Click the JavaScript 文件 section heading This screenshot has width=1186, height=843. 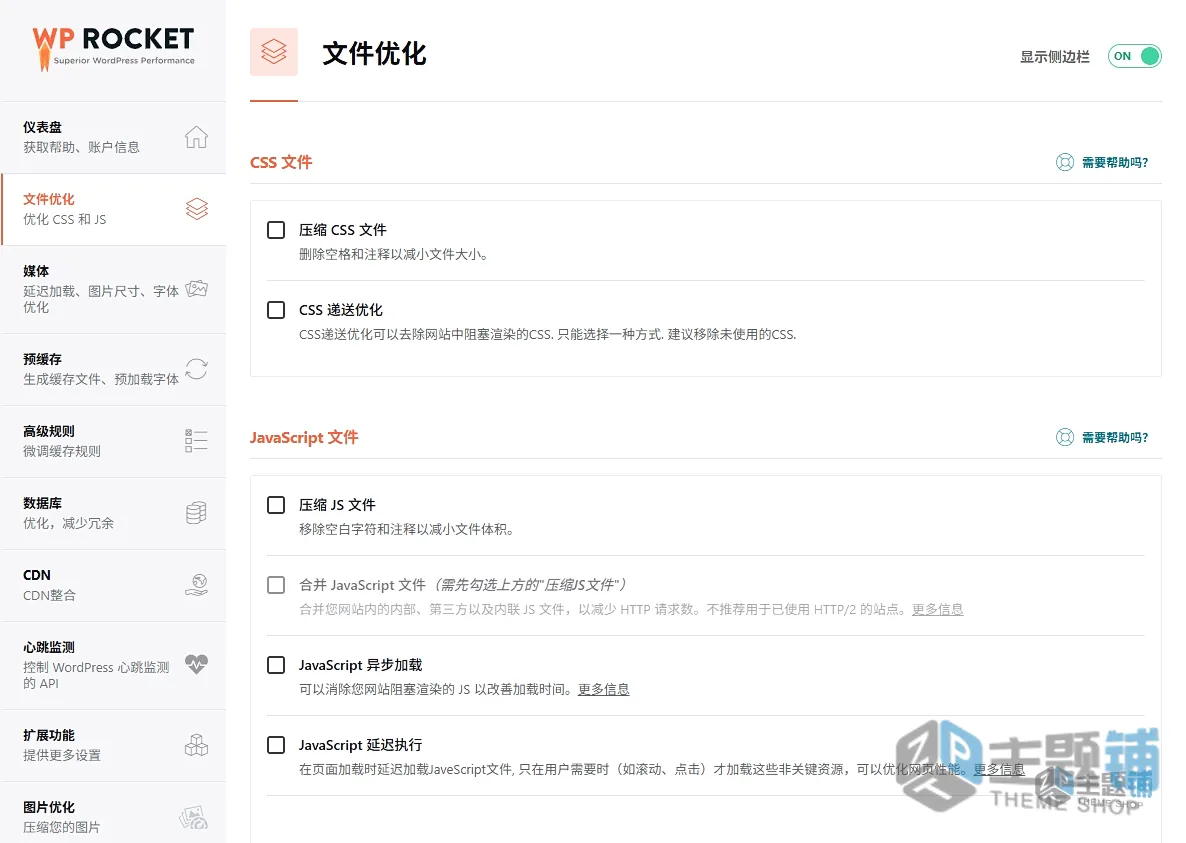point(304,438)
